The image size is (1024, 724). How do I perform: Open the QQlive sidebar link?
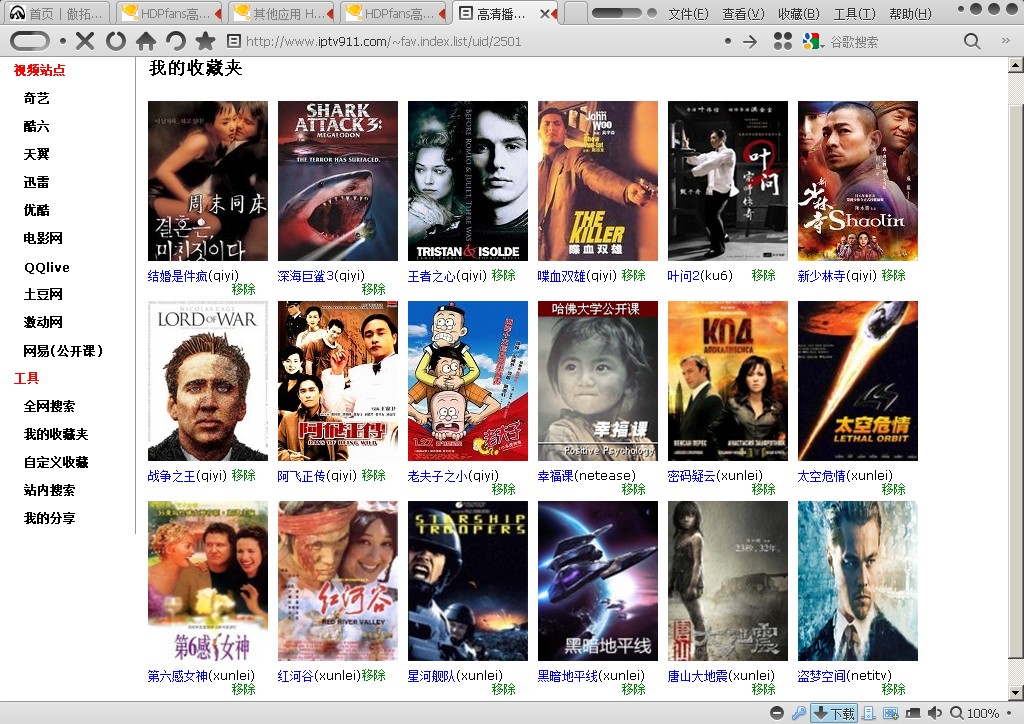(x=47, y=267)
